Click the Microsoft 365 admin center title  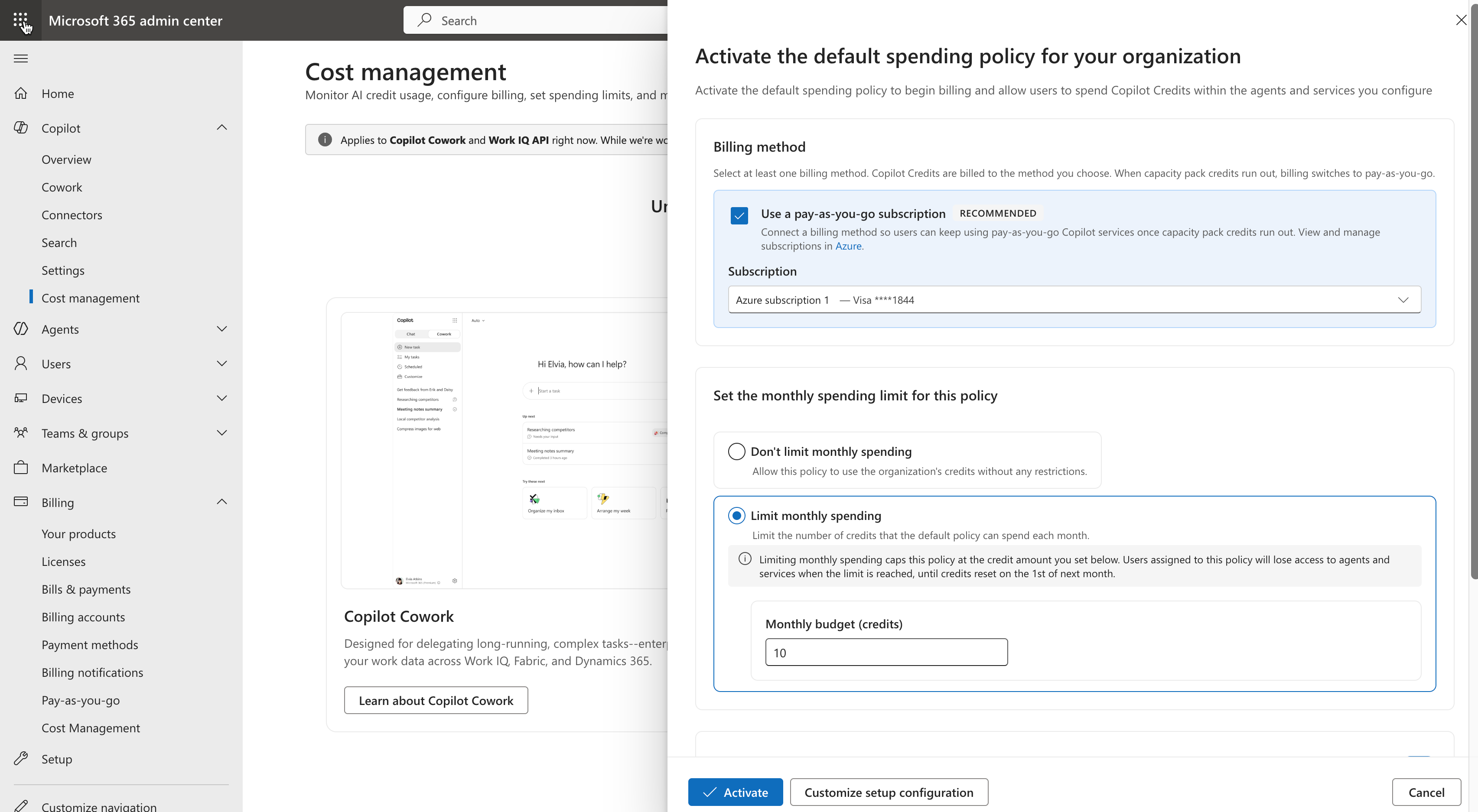[x=135, y=20]
